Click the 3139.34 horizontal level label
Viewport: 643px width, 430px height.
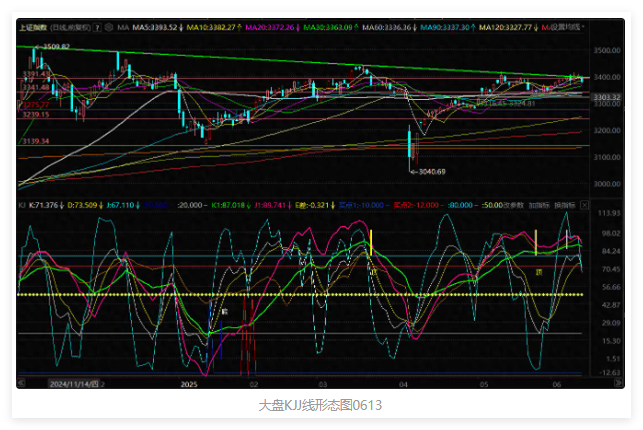pyautogui.click(x=36, y=141)
